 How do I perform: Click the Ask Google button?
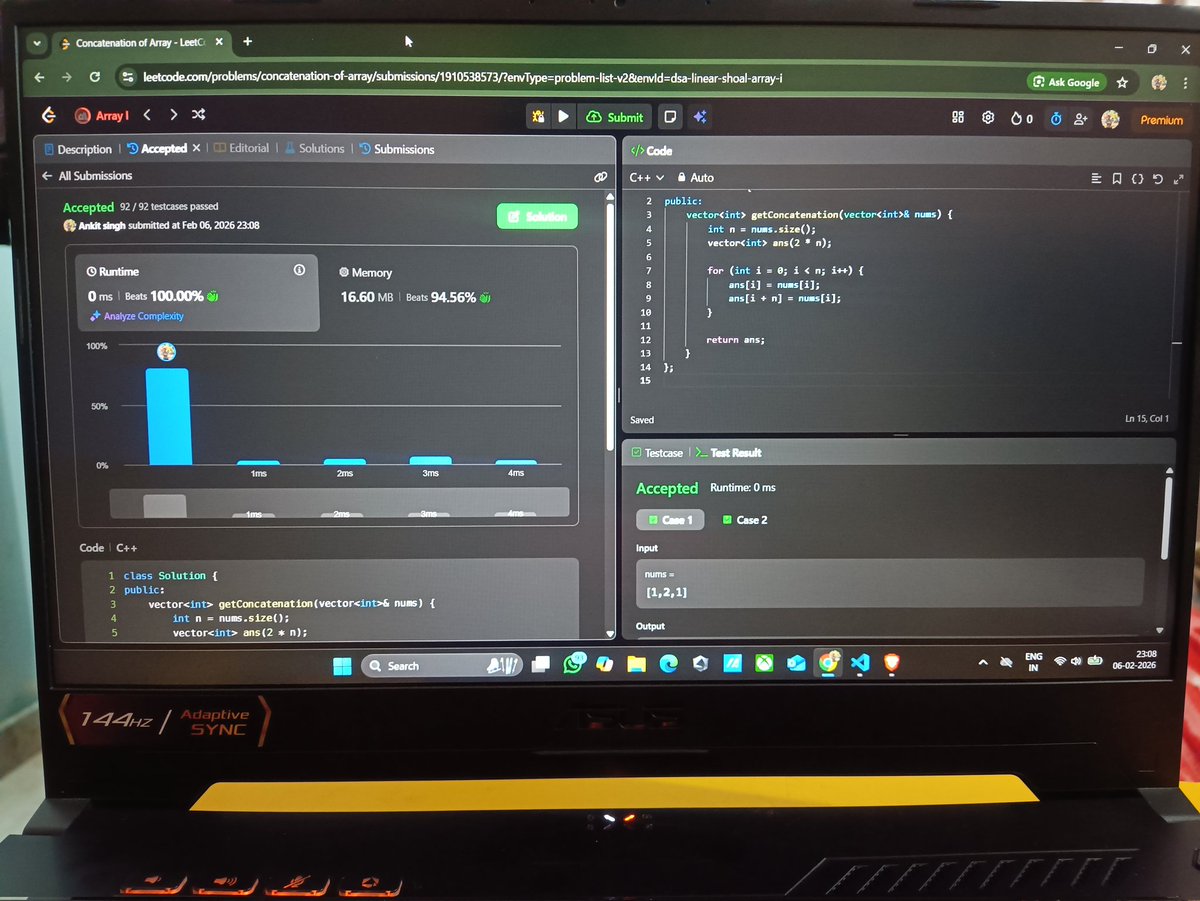[1067, 82]
